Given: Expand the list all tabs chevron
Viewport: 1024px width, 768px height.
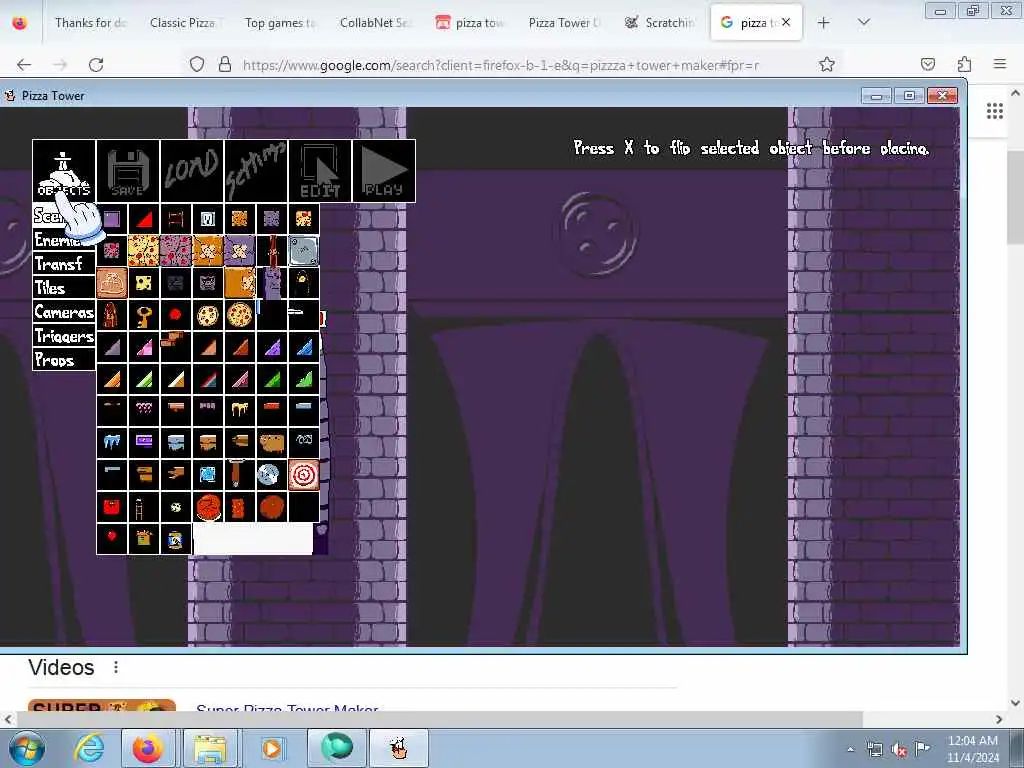Looking at the screenshot, I should coord(863,23).
